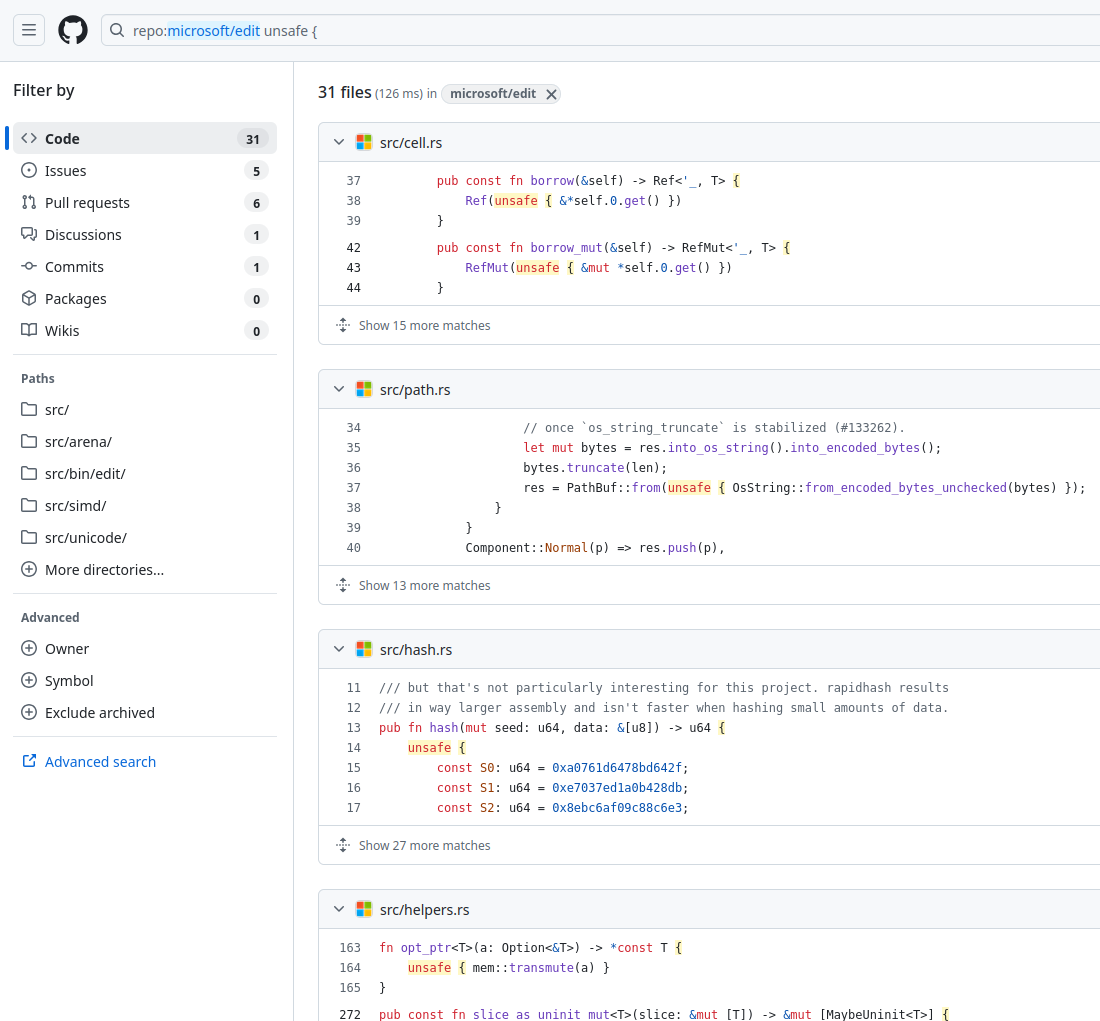Click the Pull requests icon in sidebar
The width and height of the screenshot is (1100, 1021).
click(29, 203)
